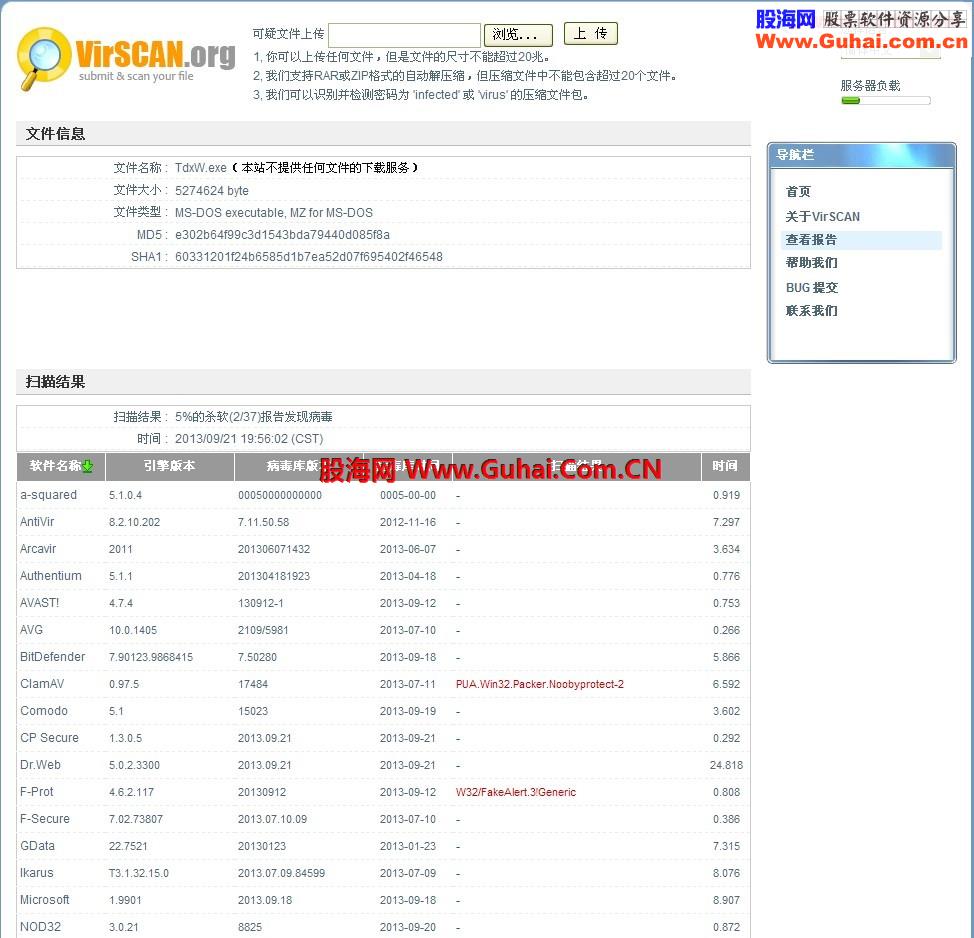Screen dimensions: 974x938
Task: Click Ikarus engine version T3.1.32.15.0
Action: point(139,873)
